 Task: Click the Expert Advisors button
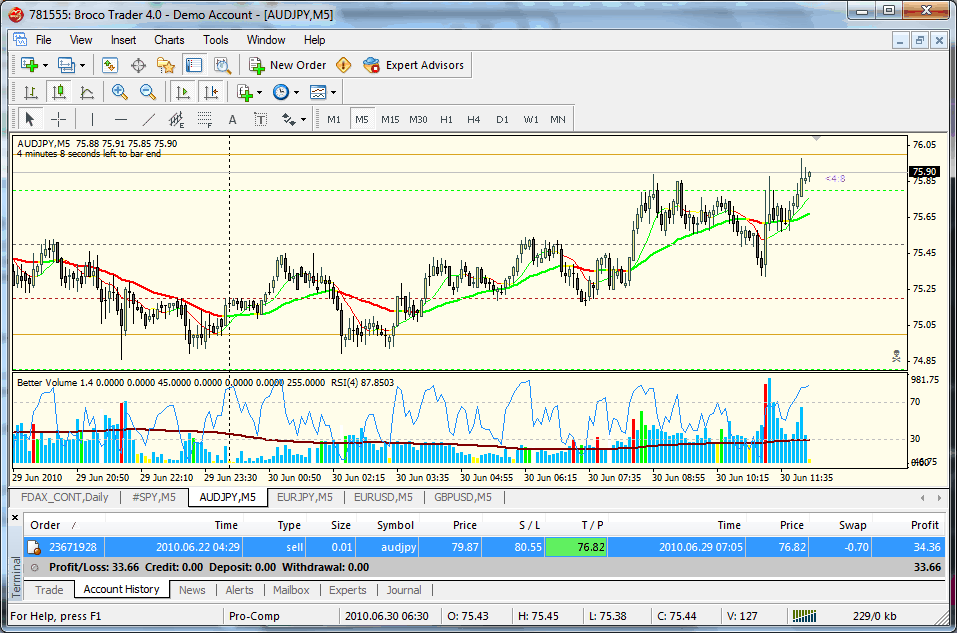coord(414,65)
